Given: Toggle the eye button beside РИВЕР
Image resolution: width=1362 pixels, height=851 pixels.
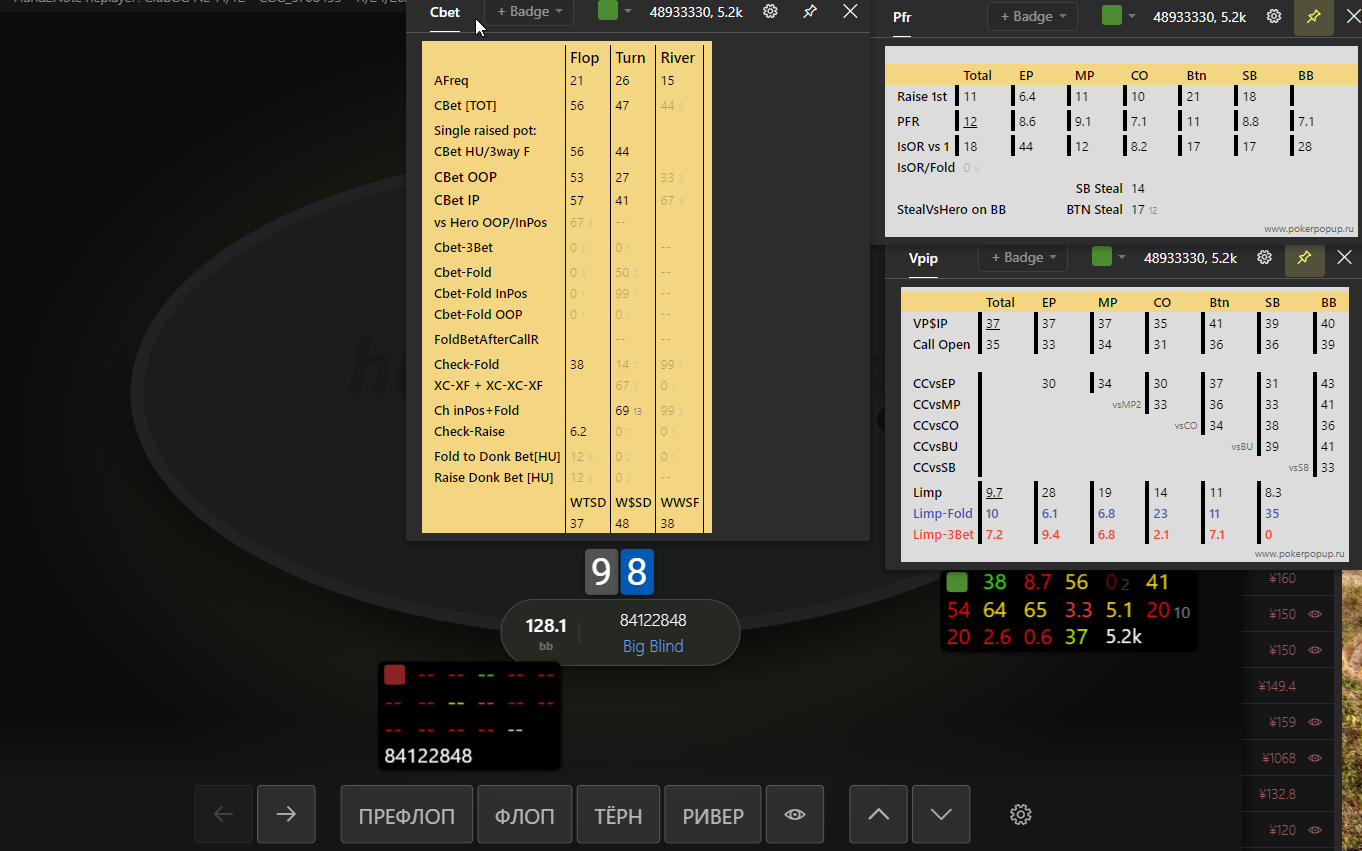Looking at the screenshot, I should pyautogui.click(x=795, y=815).
